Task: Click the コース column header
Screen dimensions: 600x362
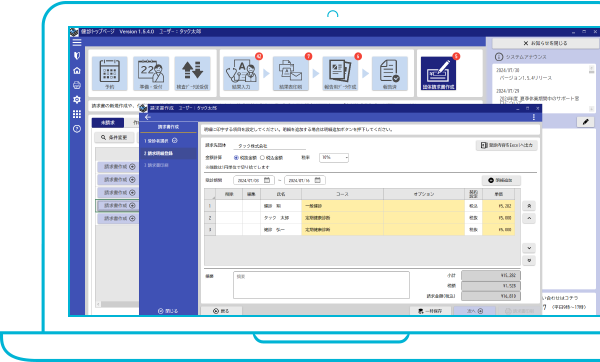Action: 342,194
